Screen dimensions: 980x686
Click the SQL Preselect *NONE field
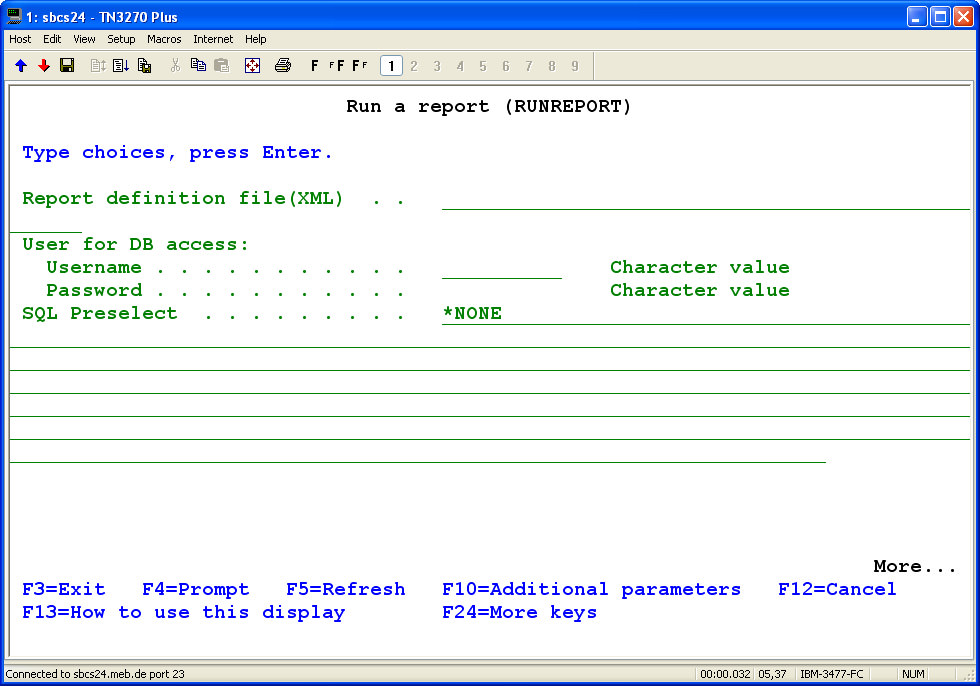pos(705,314)
